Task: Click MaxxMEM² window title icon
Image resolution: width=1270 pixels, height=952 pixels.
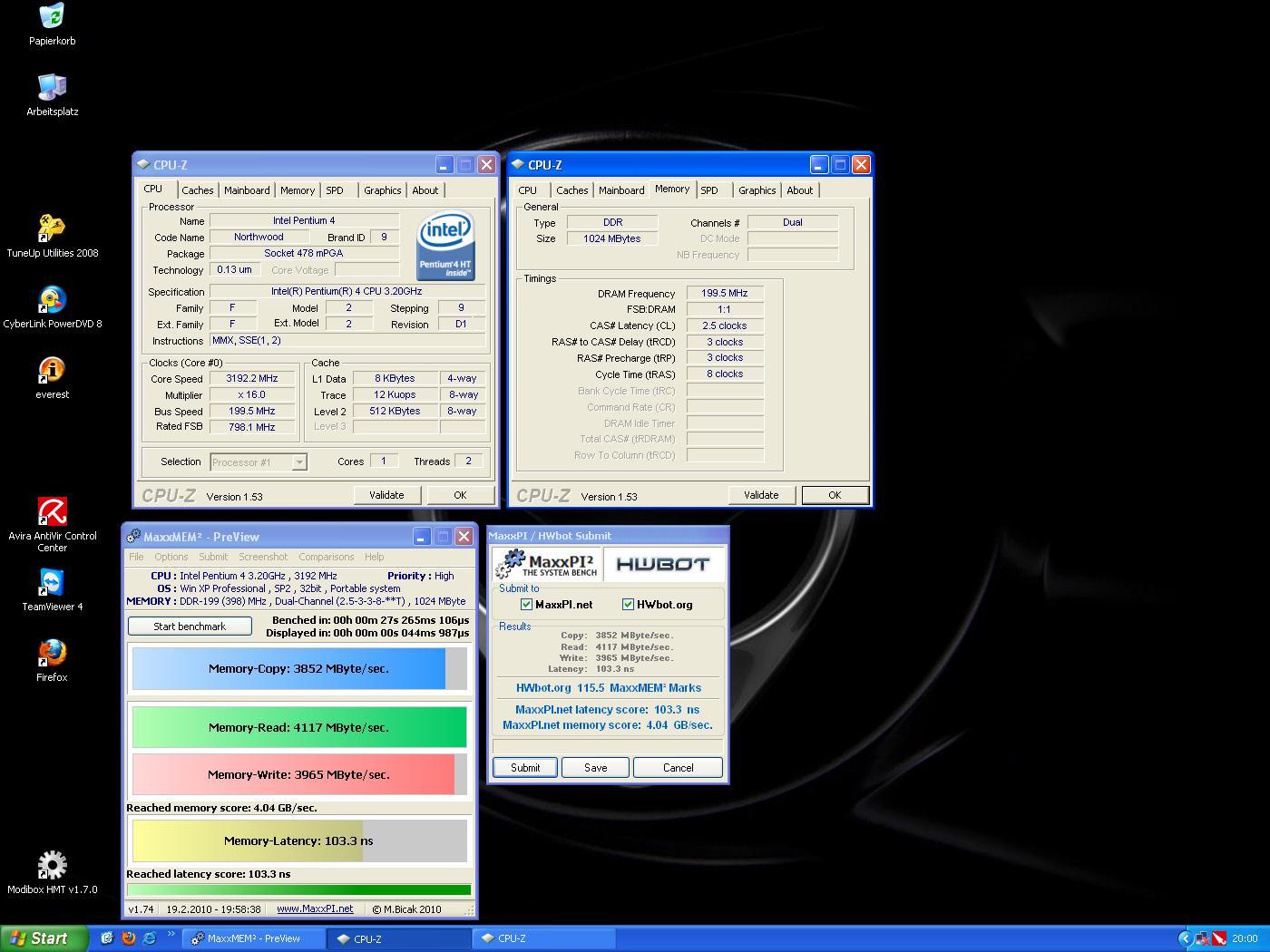Action: tap(133, 537)
